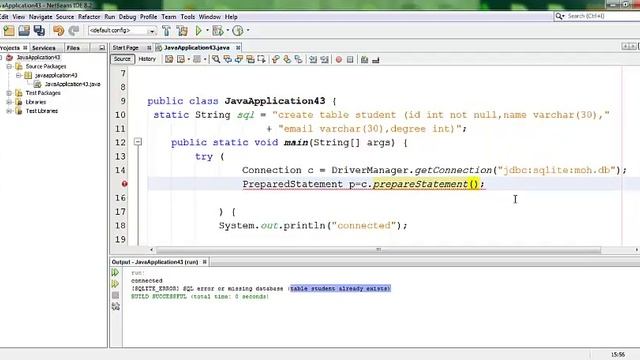Click the Uncomment code icon
The image size is (640, 360).
click(x=376, y=60)
